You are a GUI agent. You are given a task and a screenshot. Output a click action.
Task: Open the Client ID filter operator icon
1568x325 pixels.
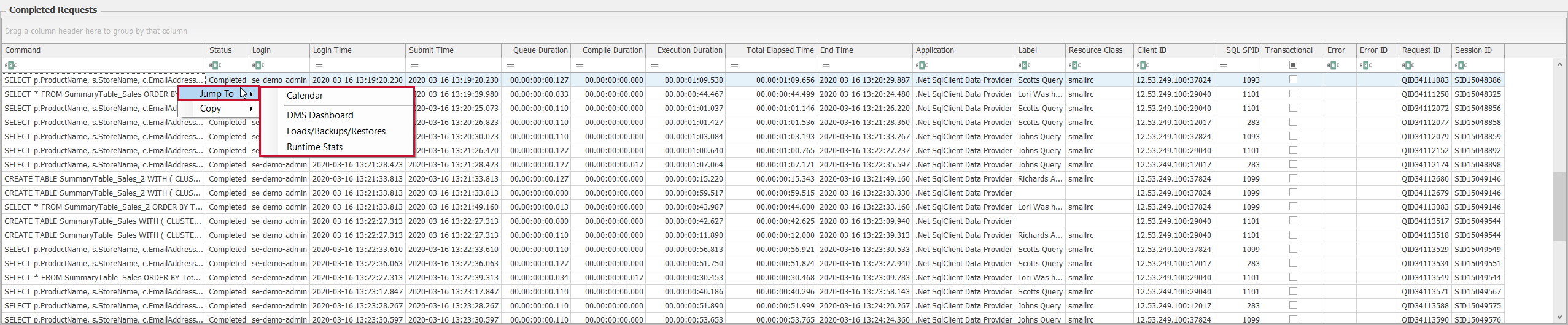tap(1143, 65)
